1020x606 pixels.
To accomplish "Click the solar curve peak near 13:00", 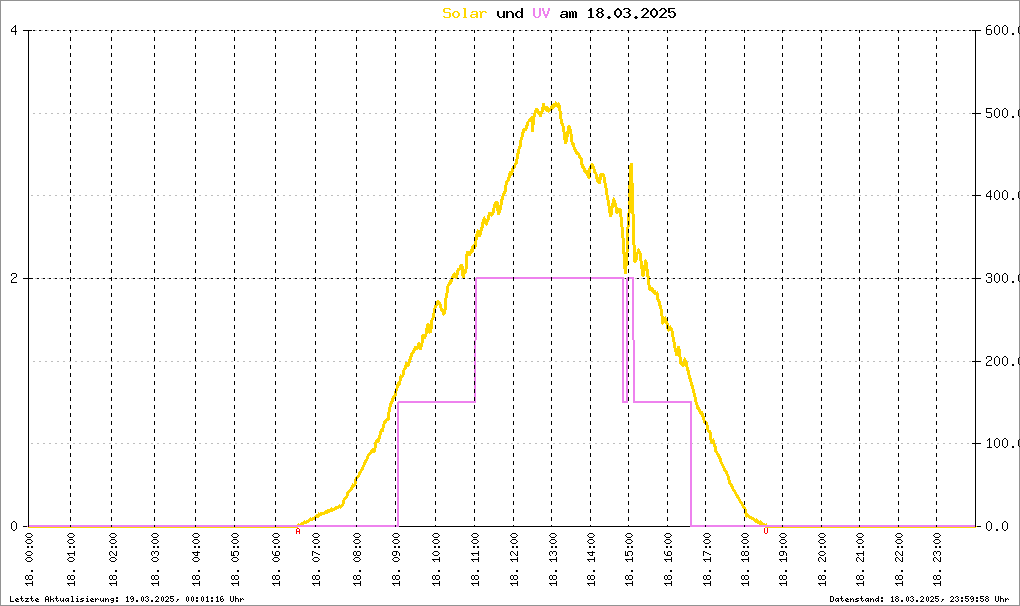I will [x=556, y=103].
